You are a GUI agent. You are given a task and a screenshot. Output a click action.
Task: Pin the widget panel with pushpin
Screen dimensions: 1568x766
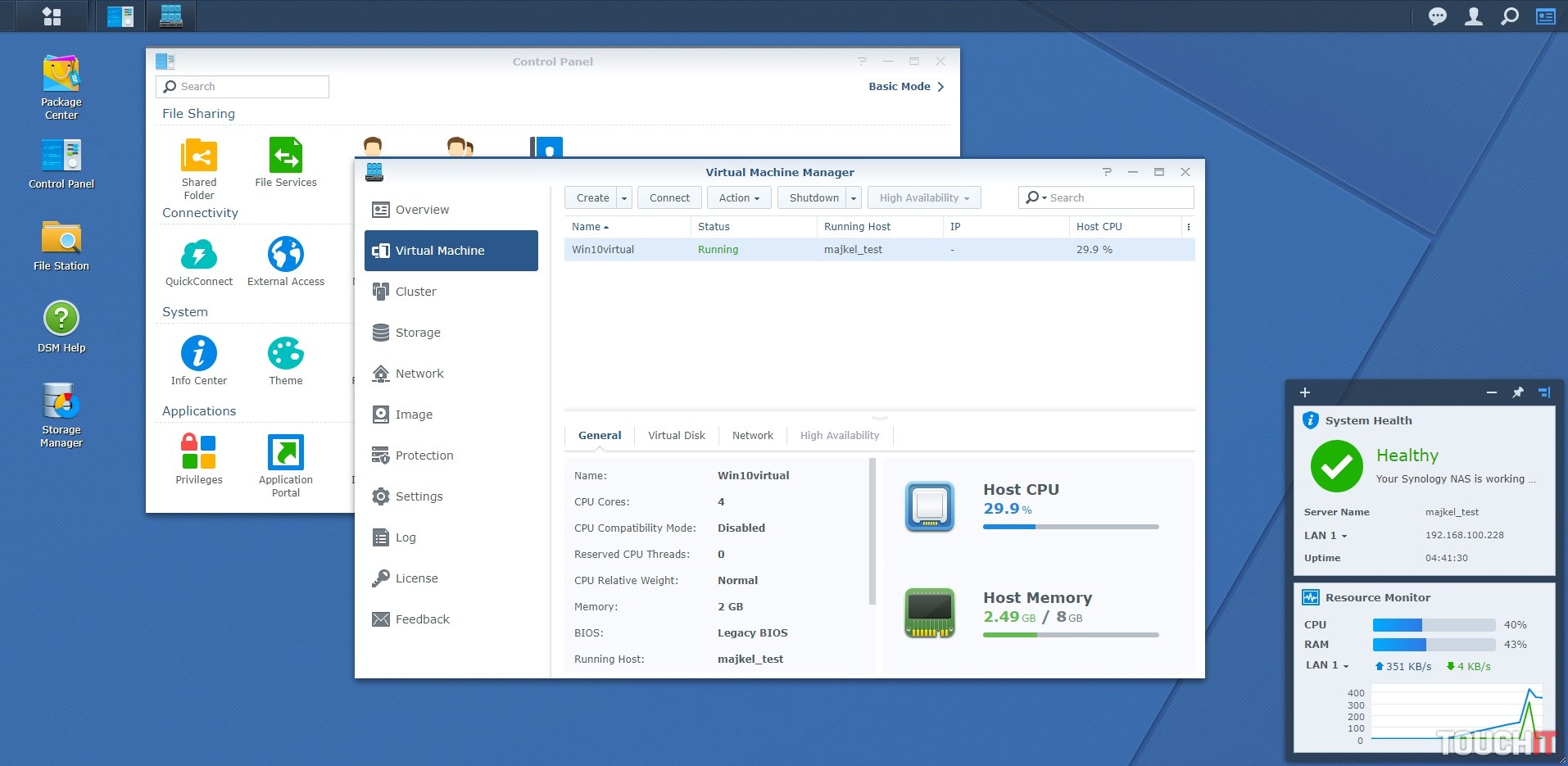[x=1518, y=392]
